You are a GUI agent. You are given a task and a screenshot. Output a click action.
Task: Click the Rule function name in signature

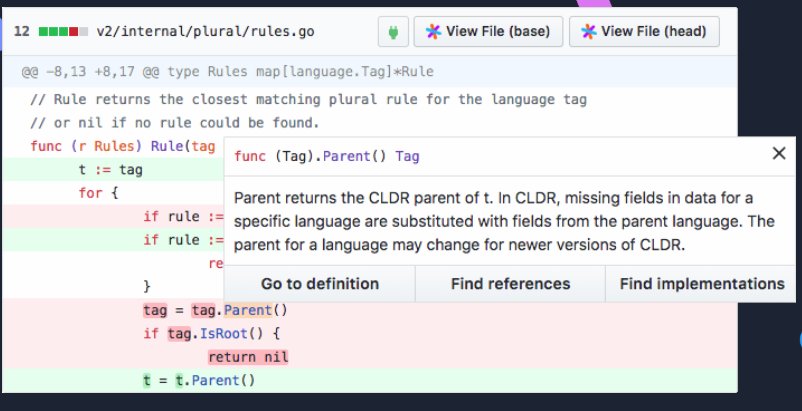pos(167,146)
